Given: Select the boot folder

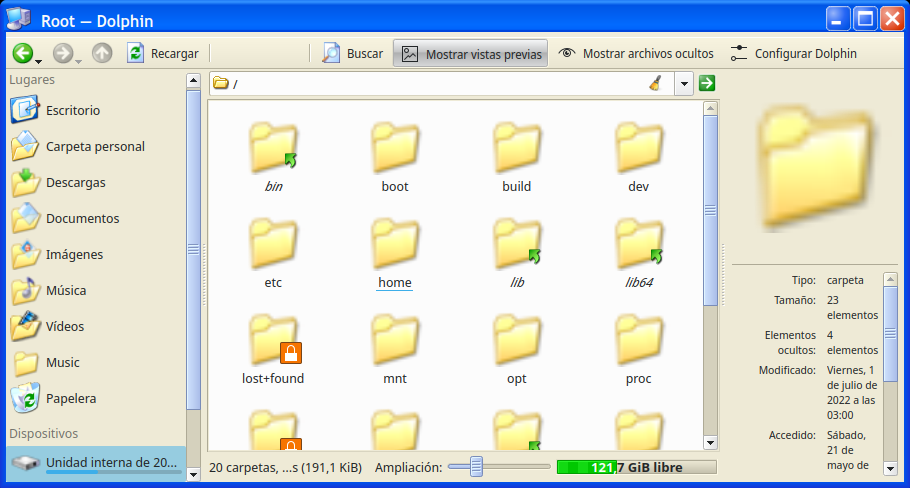Looking at the screenshot, I should pyautogui.click(x=395, y=158).
